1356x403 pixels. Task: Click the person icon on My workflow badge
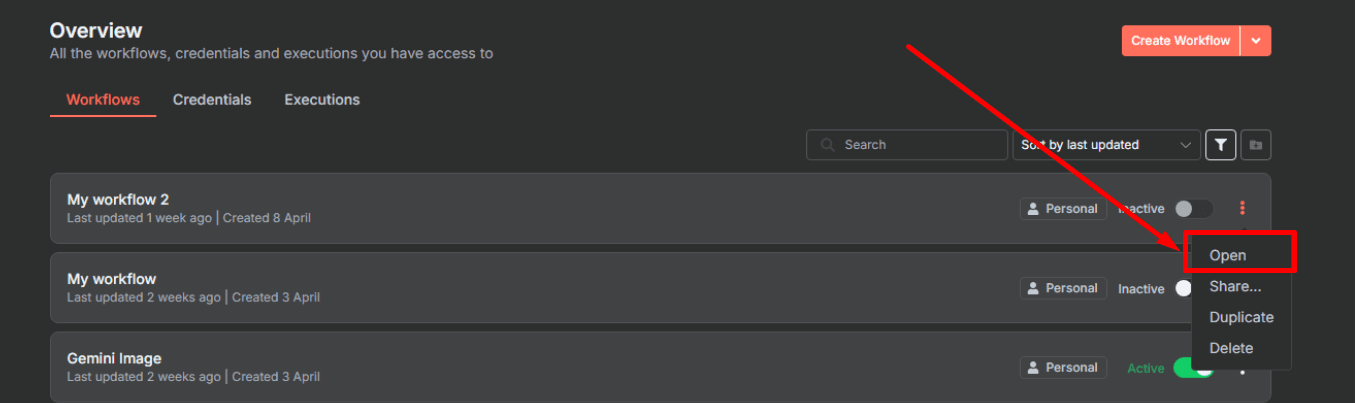point(1034,288)
